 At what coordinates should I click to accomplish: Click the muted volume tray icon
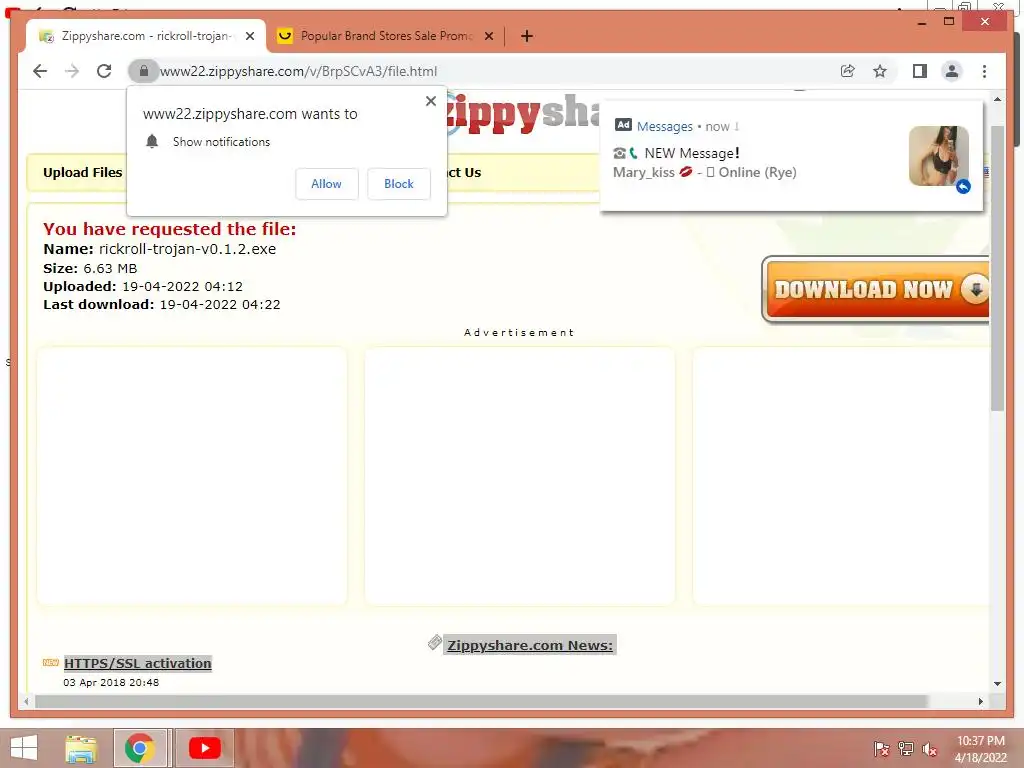930,749
